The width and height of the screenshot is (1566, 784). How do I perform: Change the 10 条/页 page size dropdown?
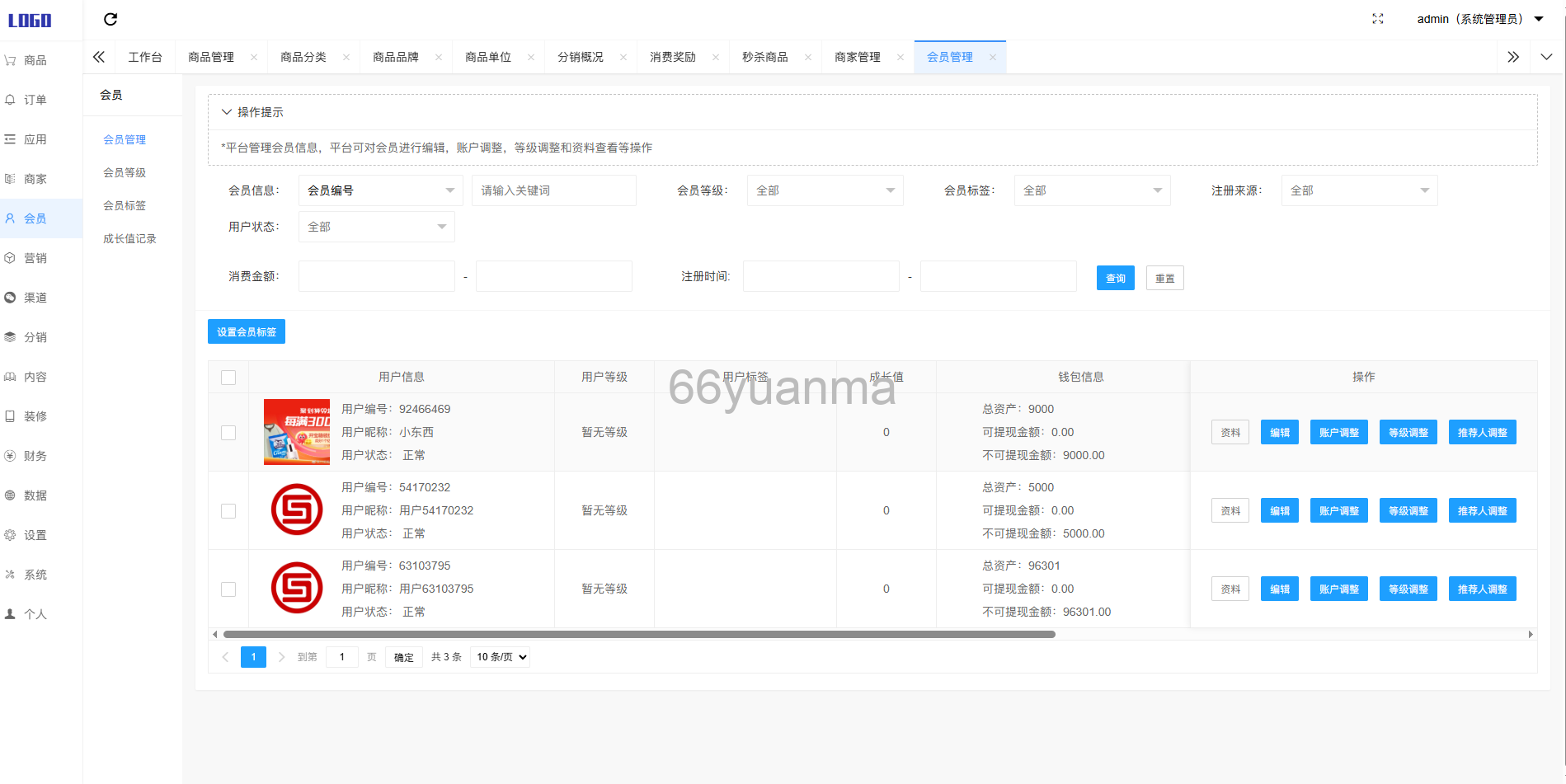tap(500, 657)
